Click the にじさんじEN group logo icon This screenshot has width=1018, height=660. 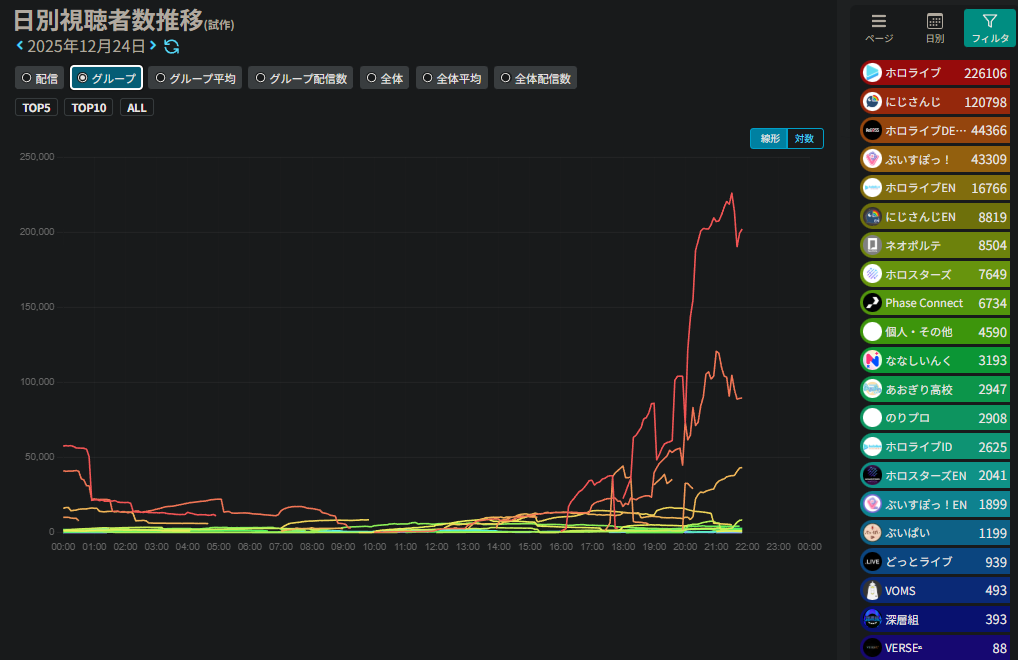[872, 217]
